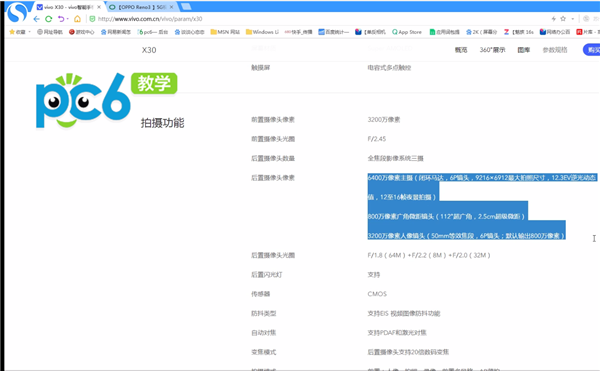Open the 应用词包 bookmark
600x371 pixels.
444,32
